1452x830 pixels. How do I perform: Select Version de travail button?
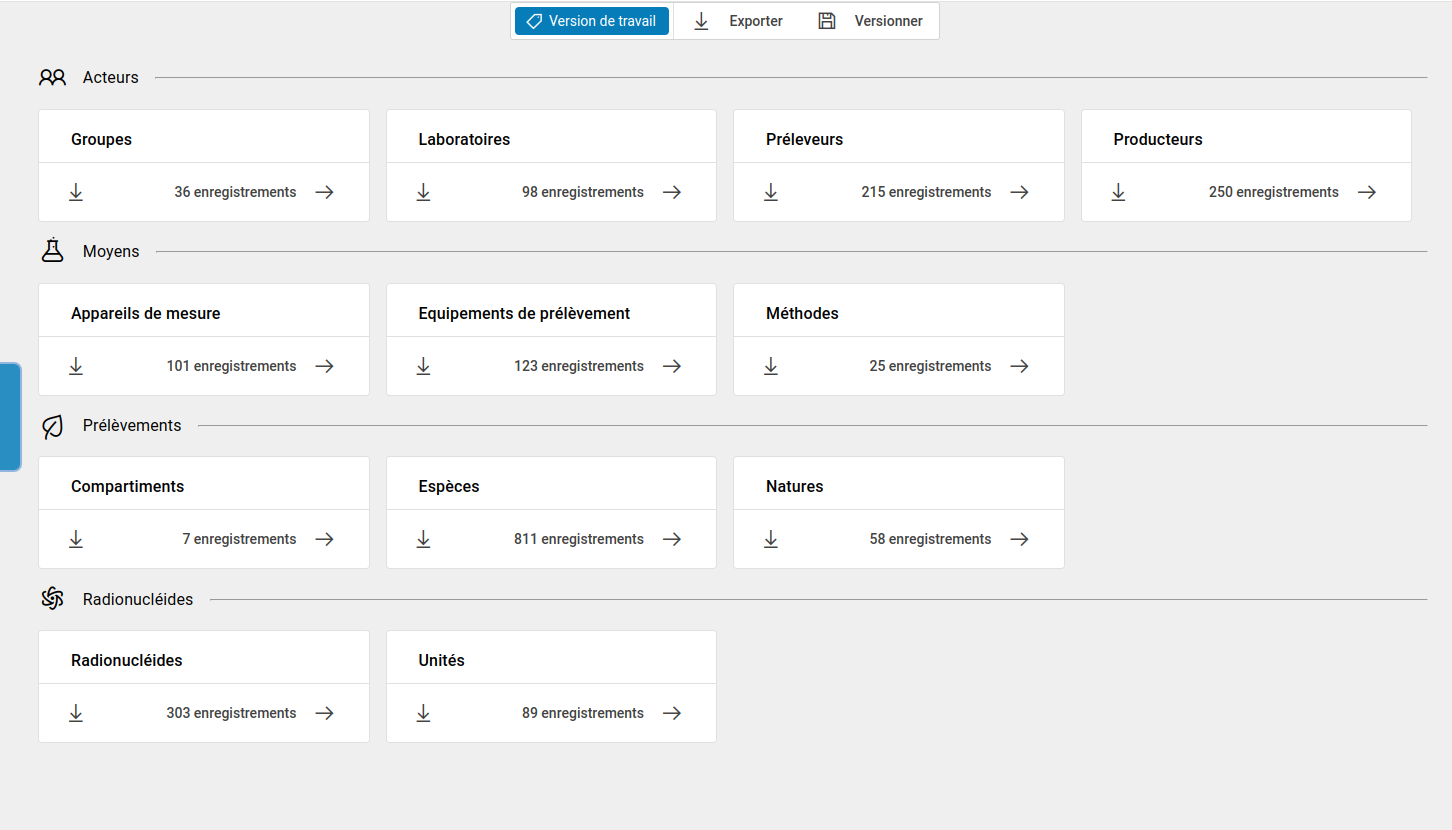591,21
